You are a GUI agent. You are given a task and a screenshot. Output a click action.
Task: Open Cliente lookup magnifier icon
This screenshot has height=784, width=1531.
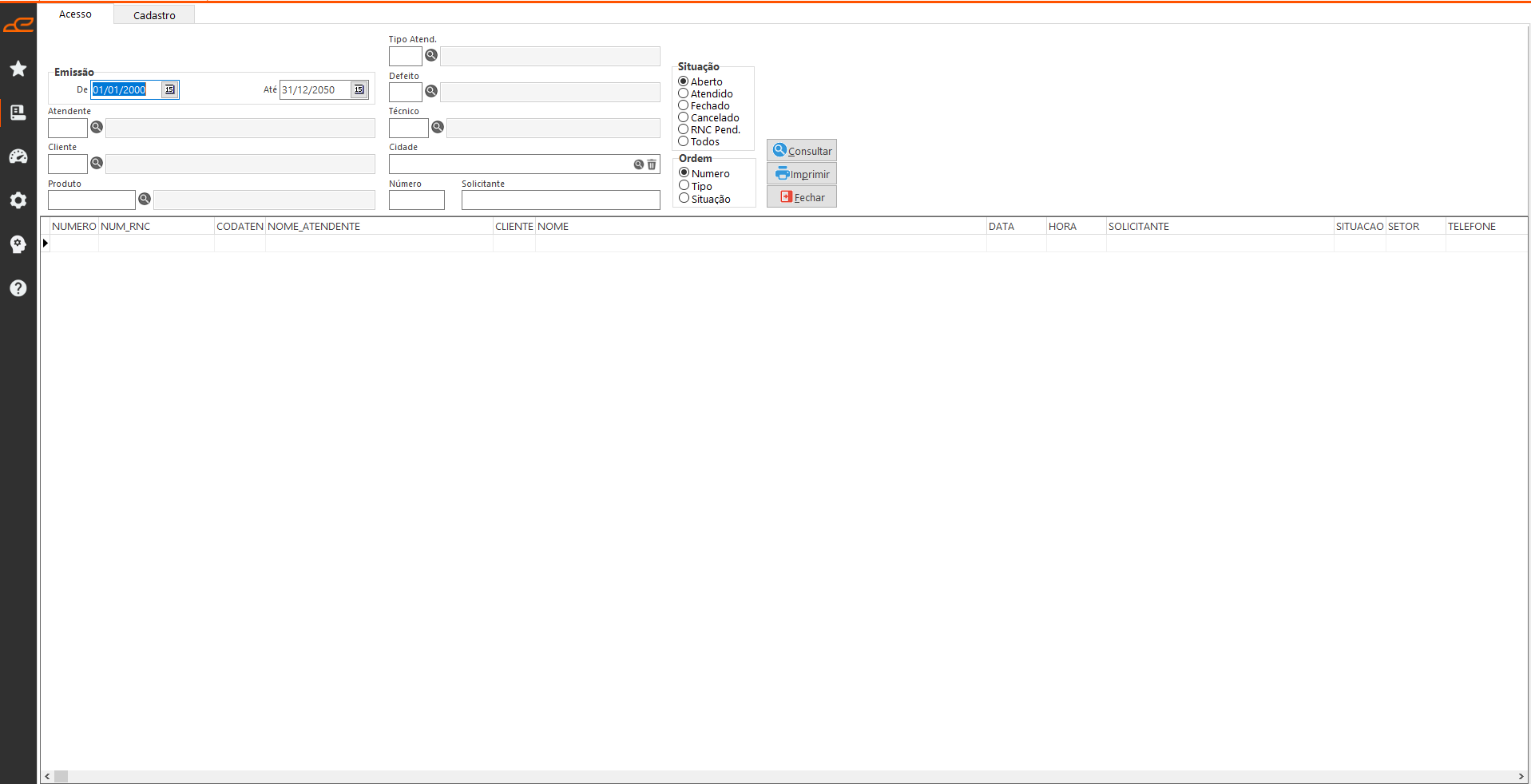97,163
